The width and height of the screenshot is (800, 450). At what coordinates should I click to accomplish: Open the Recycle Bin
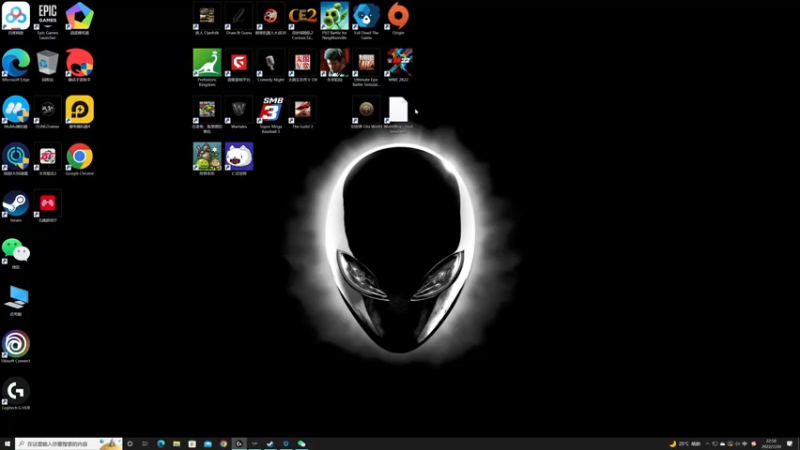pyautogui.click(x=47, y=65)
